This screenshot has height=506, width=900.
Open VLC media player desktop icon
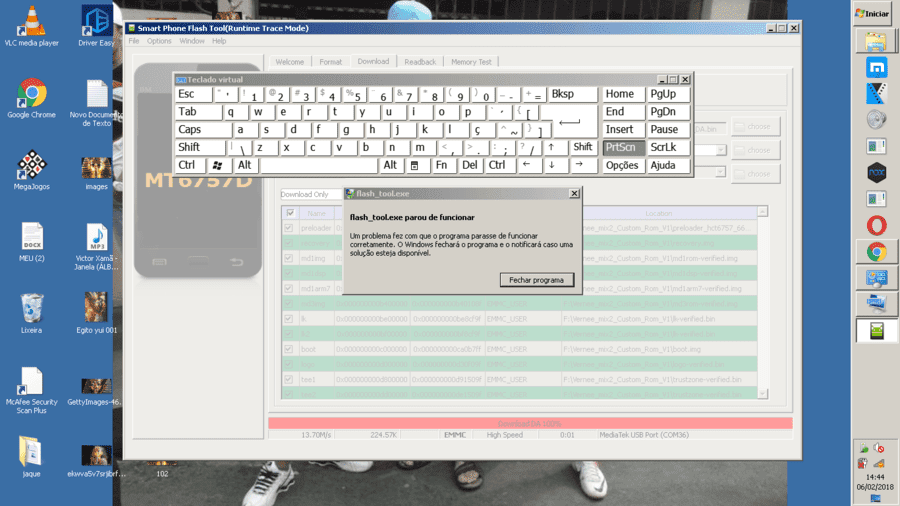point(32,26)
